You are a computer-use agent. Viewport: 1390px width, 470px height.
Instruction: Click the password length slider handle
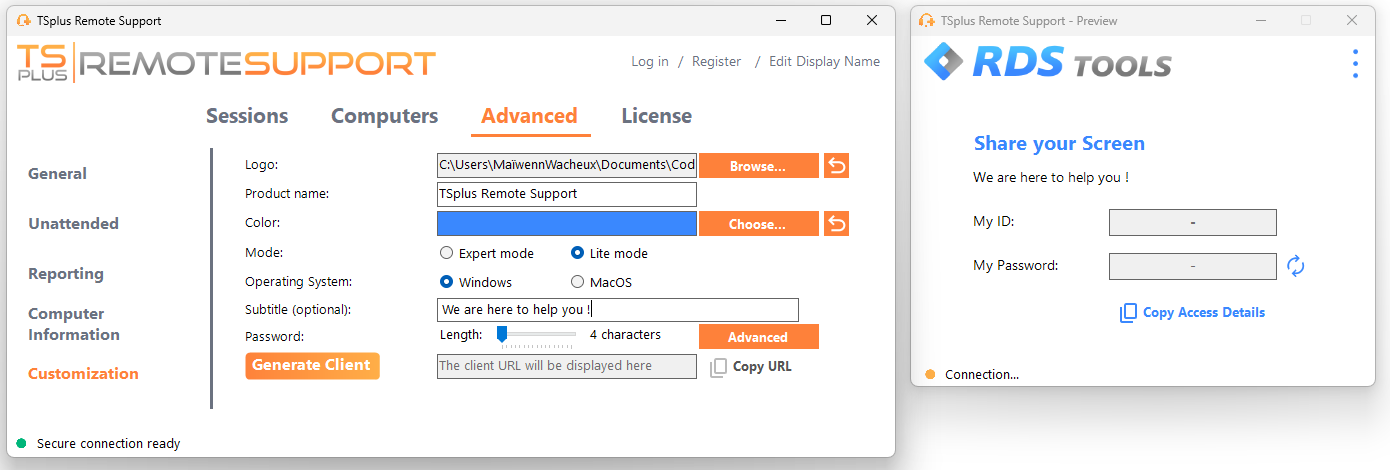503,334
